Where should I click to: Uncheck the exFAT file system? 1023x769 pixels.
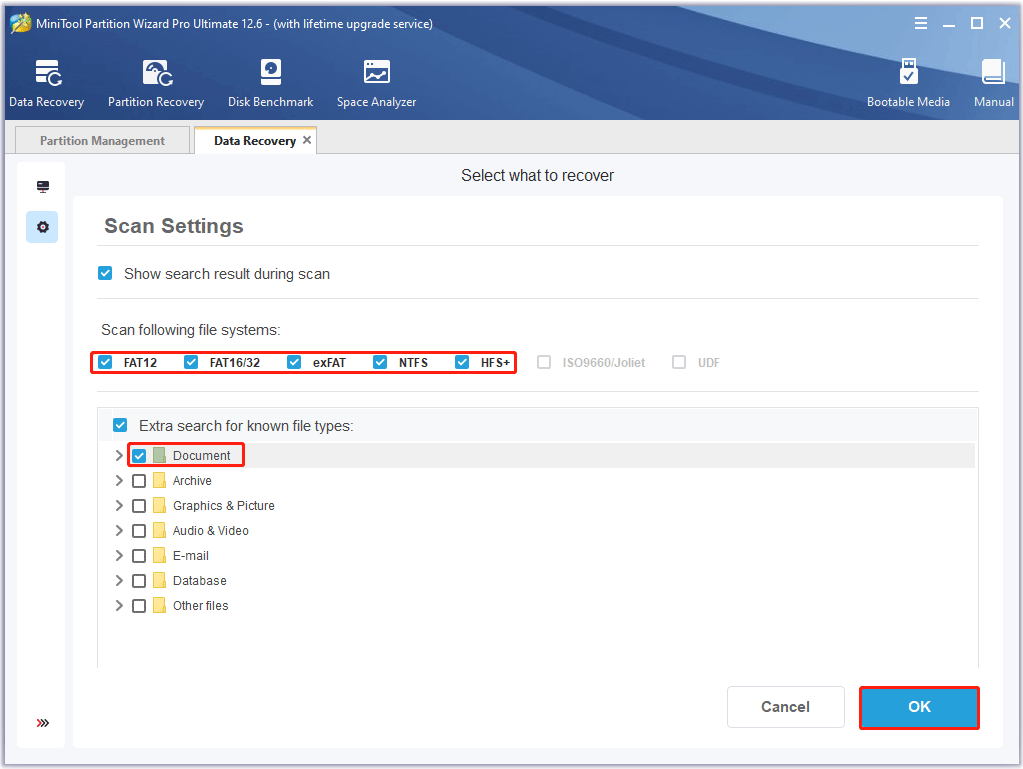294,362
